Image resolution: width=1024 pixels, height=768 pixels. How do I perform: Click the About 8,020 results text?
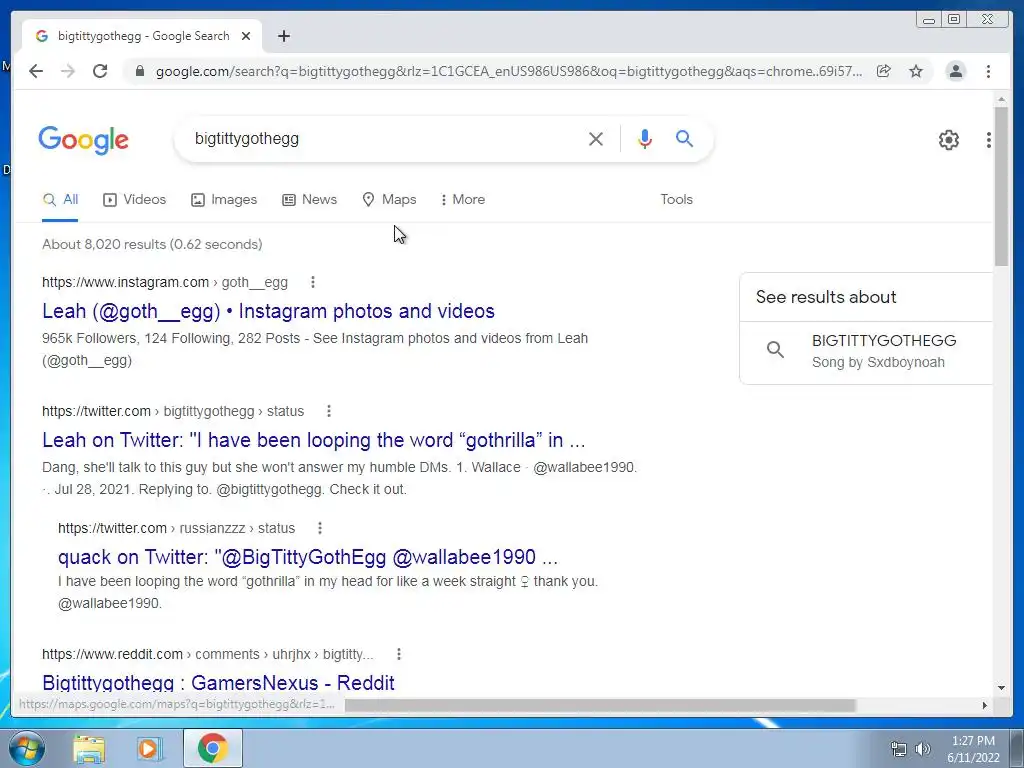152,244
